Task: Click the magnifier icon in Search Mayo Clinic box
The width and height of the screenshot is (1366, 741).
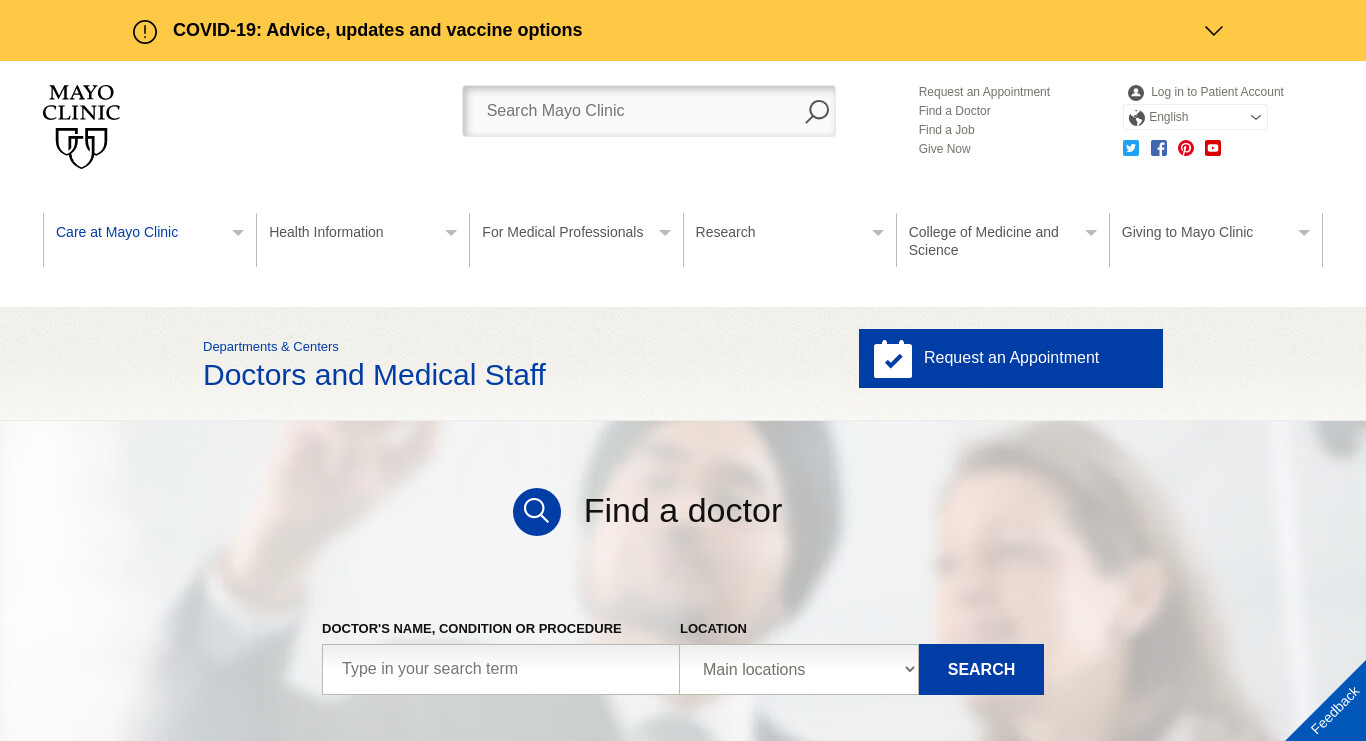Action: coord(817,111)
